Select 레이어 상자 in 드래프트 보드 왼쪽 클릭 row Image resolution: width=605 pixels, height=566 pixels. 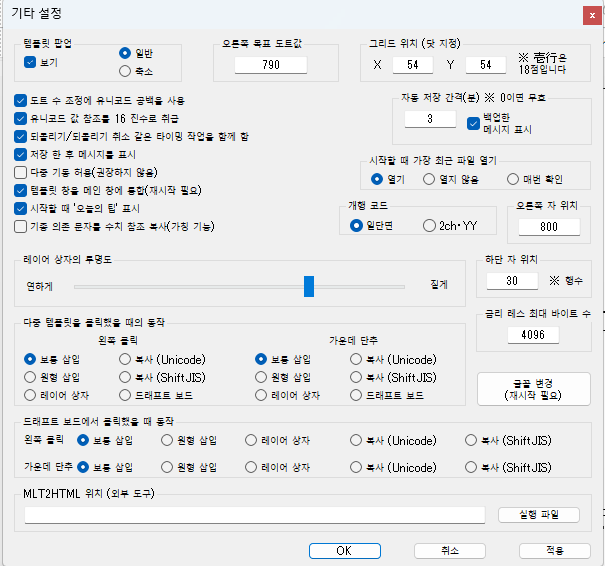[251, 440]
